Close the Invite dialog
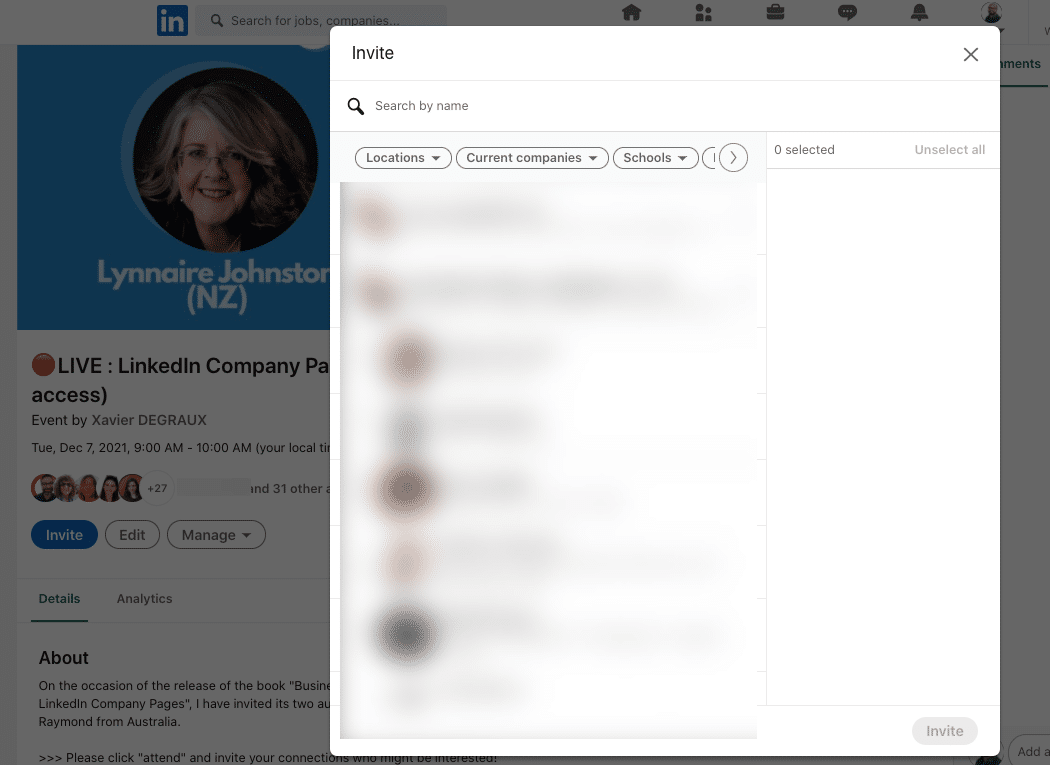 pyautogui.click(x=971, y=54)
